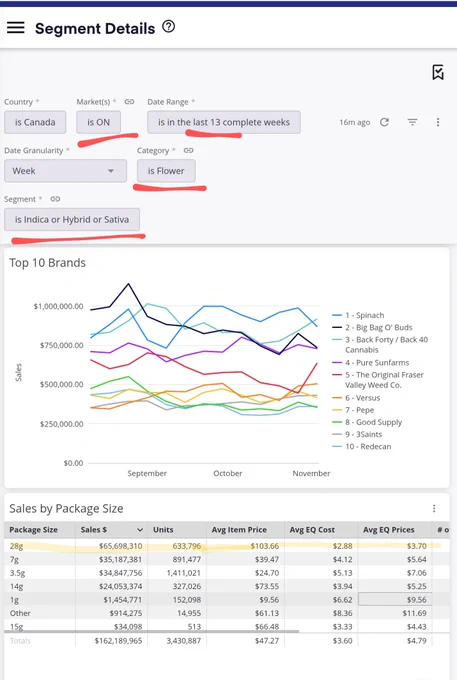Click the $162,189,965 total sales value

118,641
